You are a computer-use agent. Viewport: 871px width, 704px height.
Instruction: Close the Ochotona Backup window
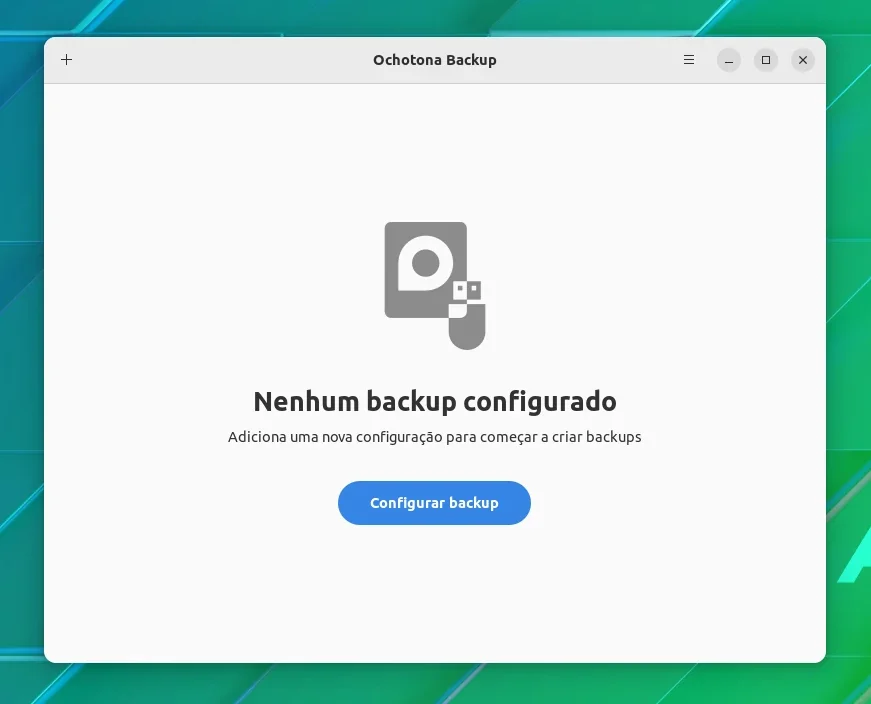click(x=803, y=60)
